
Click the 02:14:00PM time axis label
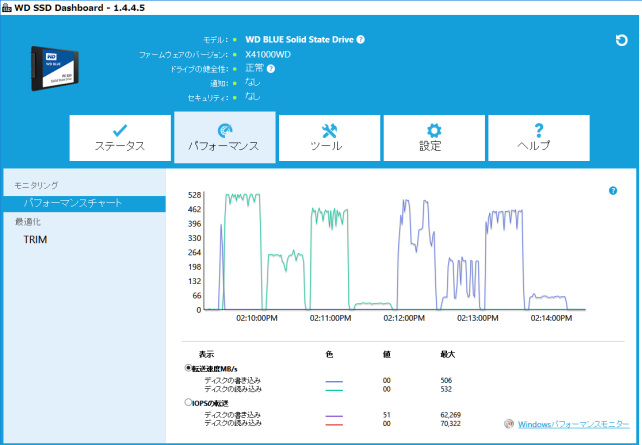click(552, 318)
